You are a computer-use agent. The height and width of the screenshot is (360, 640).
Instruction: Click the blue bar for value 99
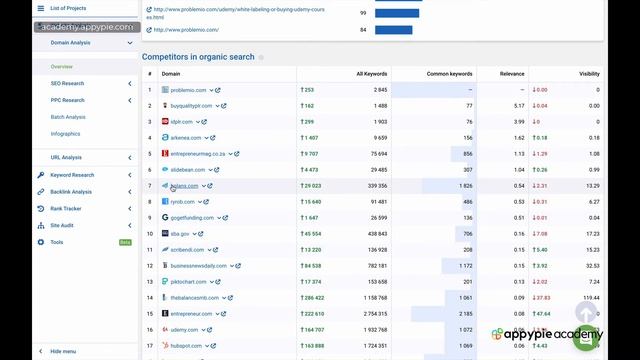coord(397,13)
